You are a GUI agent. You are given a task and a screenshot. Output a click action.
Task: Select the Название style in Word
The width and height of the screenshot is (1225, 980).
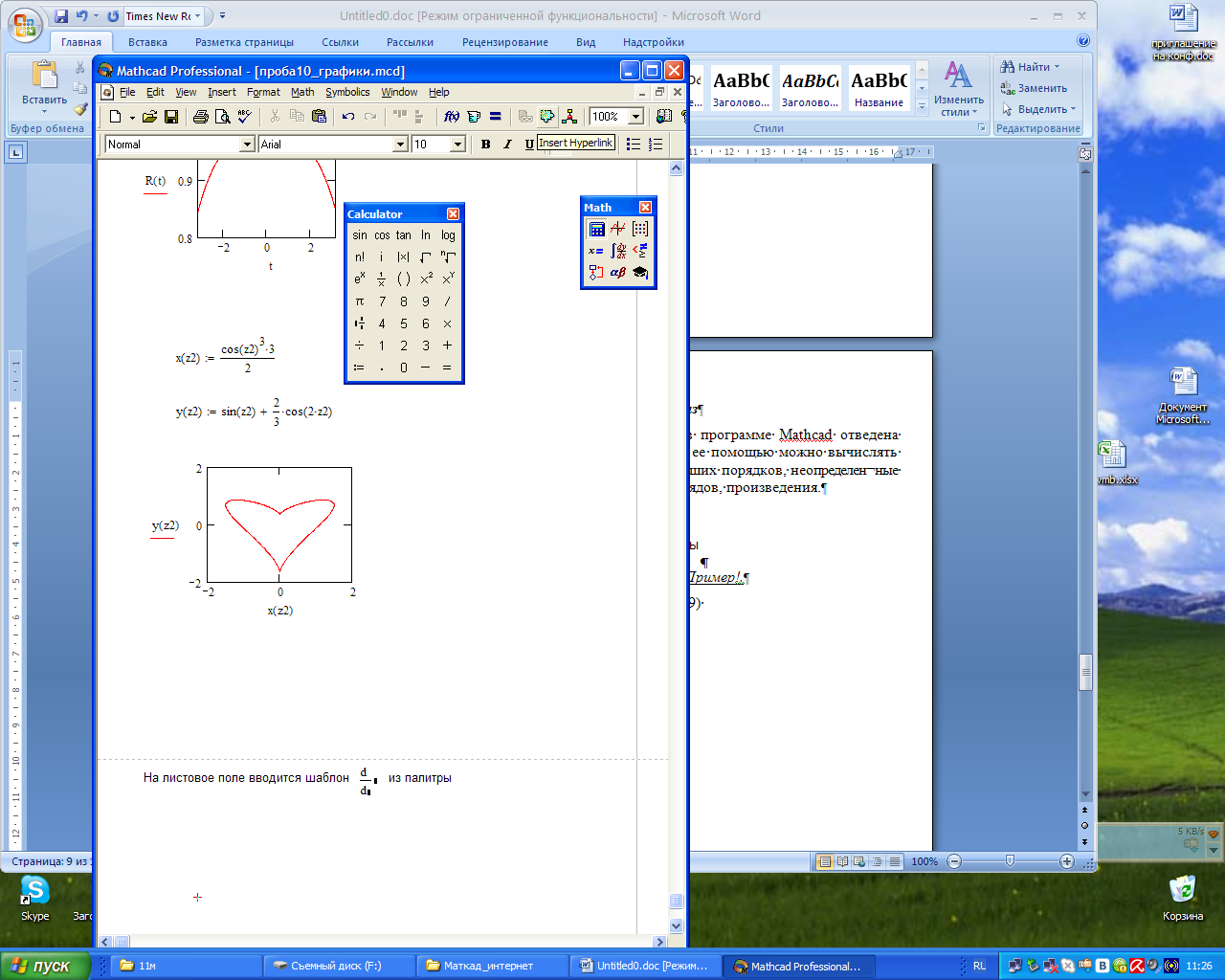pos(879,88)
